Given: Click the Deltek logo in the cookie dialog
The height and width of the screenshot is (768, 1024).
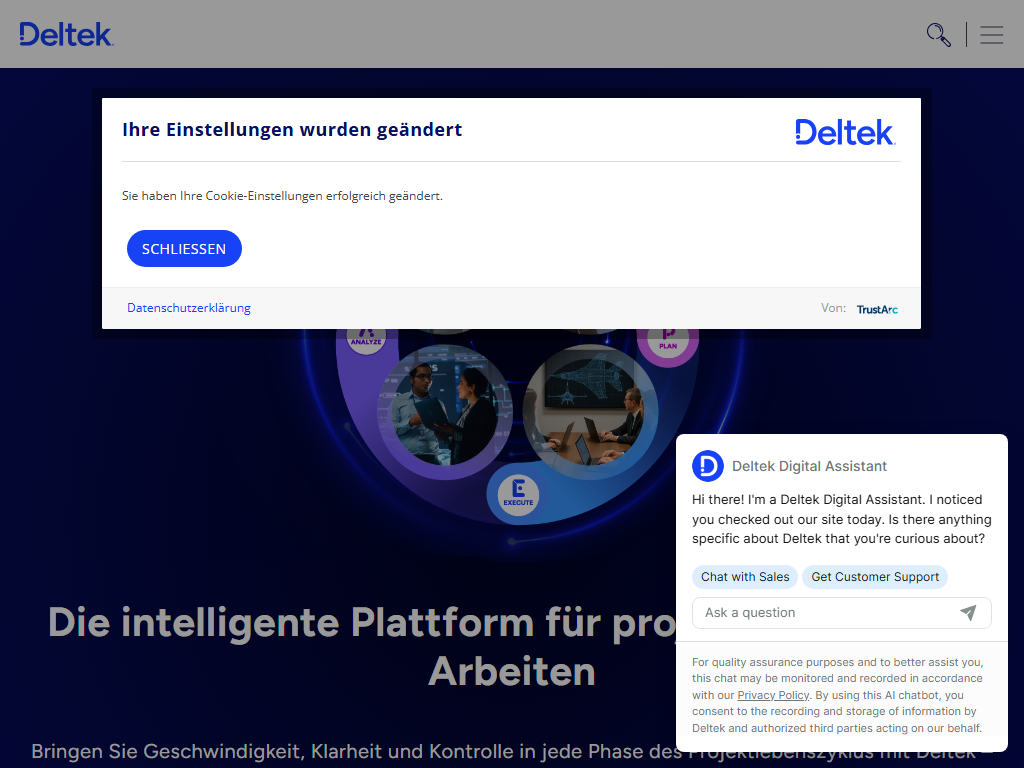Looking at the screenshot, I should click(845, 132).
